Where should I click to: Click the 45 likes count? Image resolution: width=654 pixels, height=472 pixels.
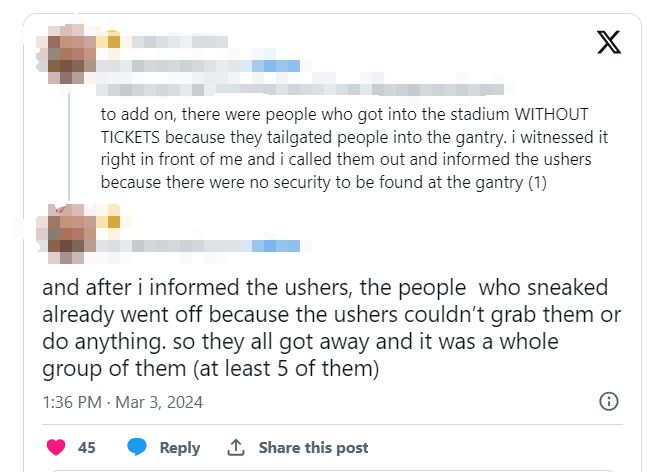point(87,447)
